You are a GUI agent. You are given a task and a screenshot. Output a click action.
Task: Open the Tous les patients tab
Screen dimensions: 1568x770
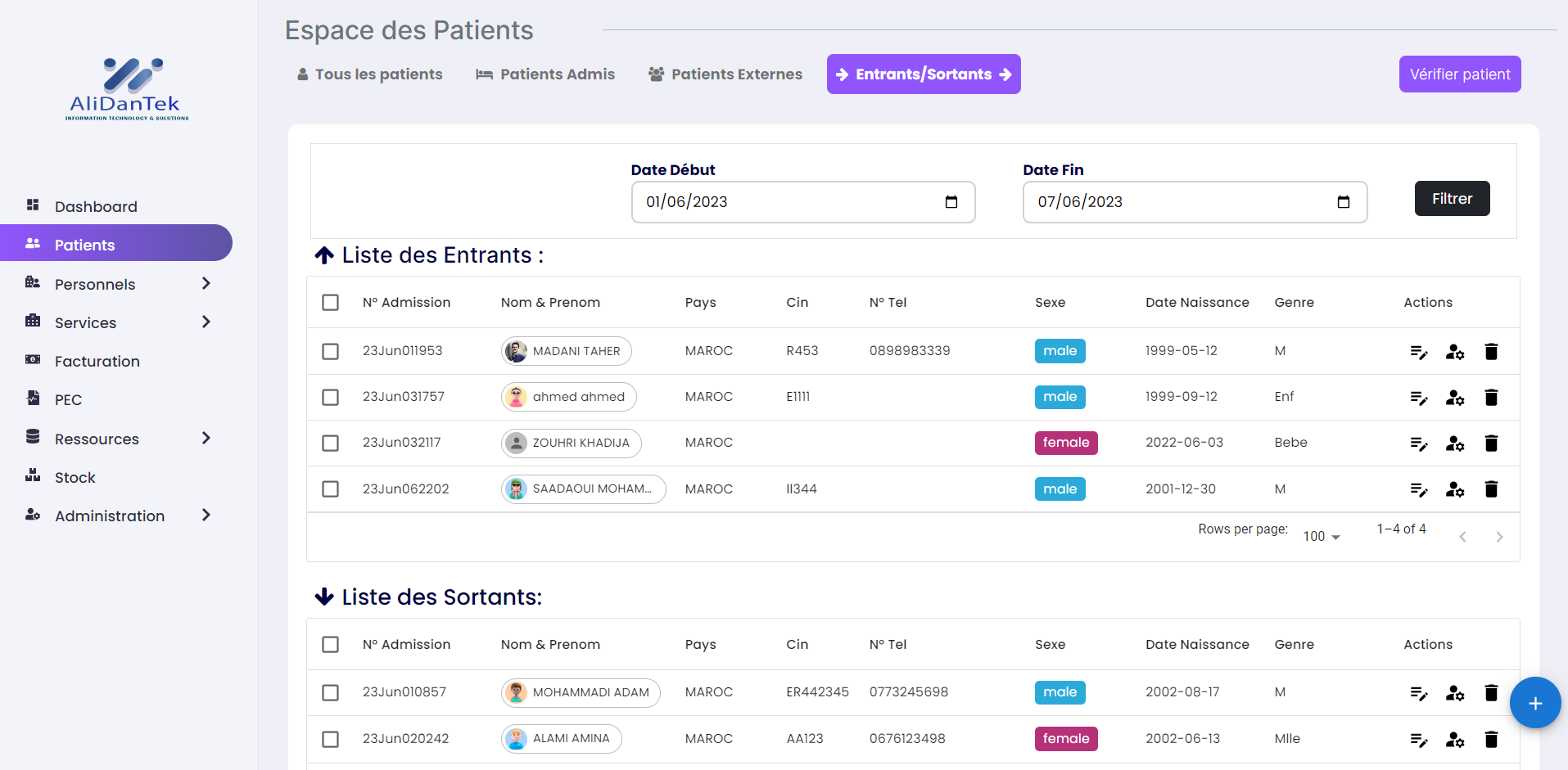[369, 74]
